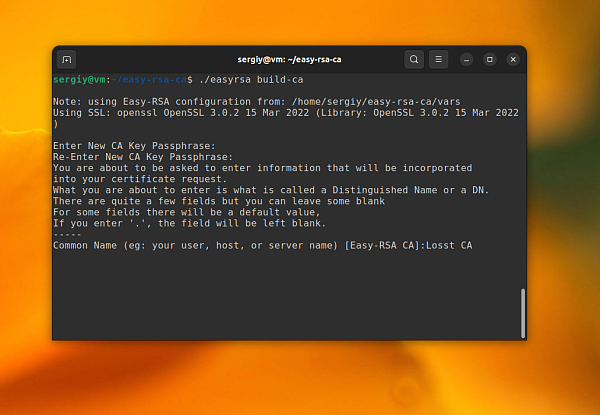This screenshot has width=600, height=415.
Task: Minimize the terminal window
Action: (468, 60)
